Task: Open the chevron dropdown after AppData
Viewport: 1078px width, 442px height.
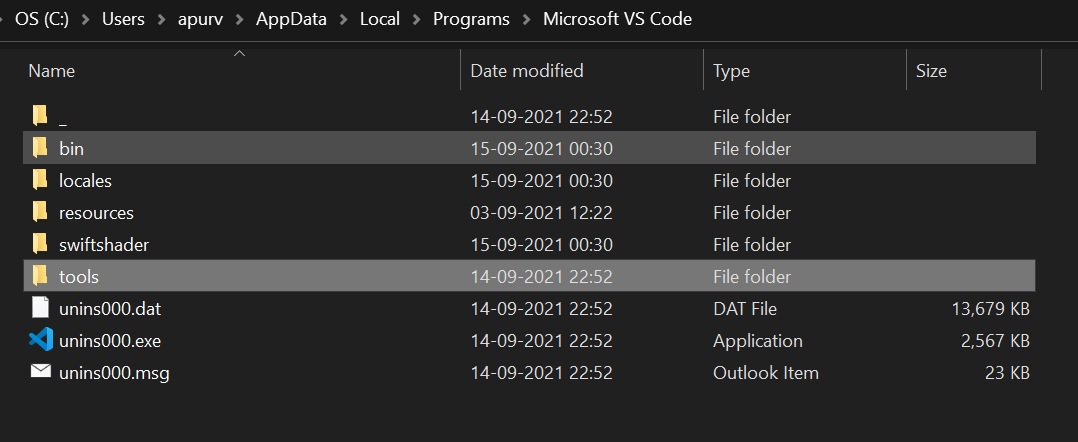Action: [343, 20]
